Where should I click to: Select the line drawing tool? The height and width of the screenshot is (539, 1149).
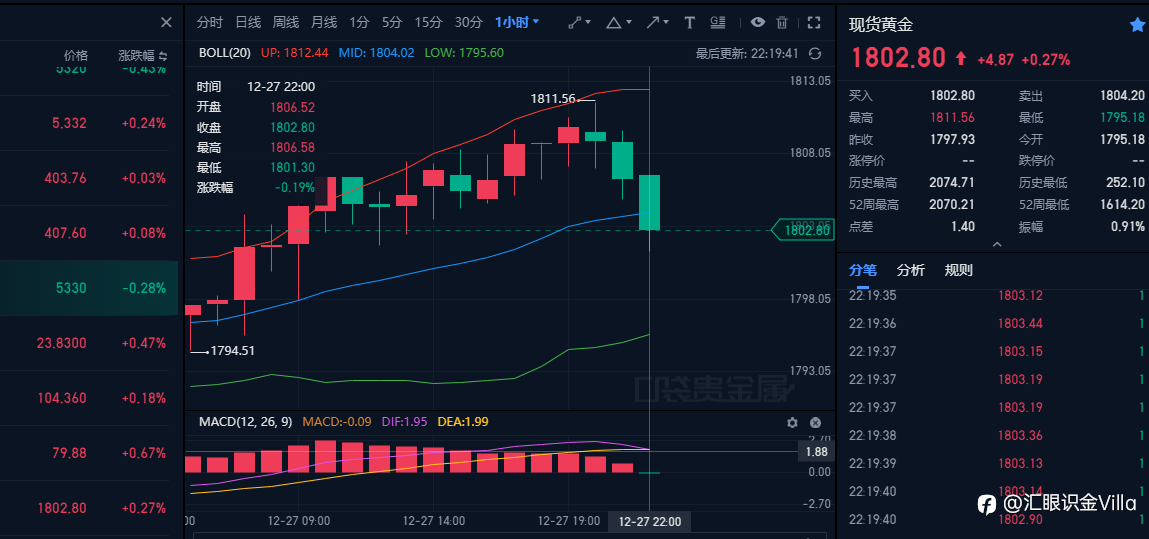576,23
